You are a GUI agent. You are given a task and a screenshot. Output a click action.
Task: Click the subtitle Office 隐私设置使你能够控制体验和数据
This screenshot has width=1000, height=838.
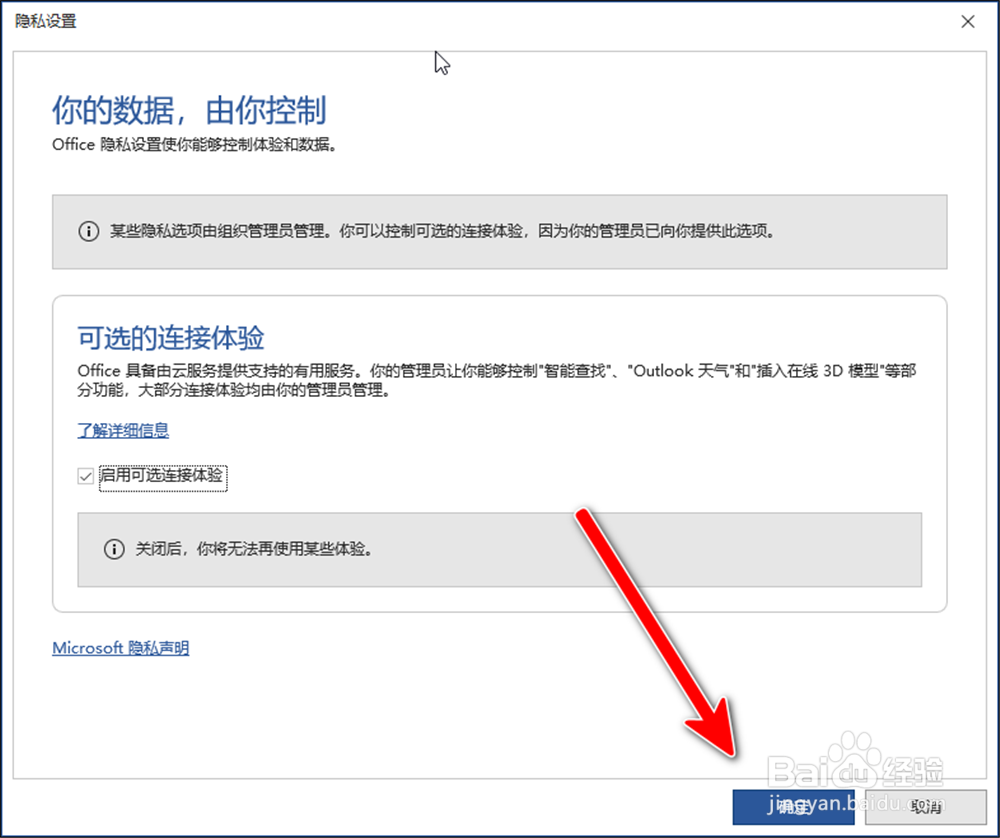(195, 145)
